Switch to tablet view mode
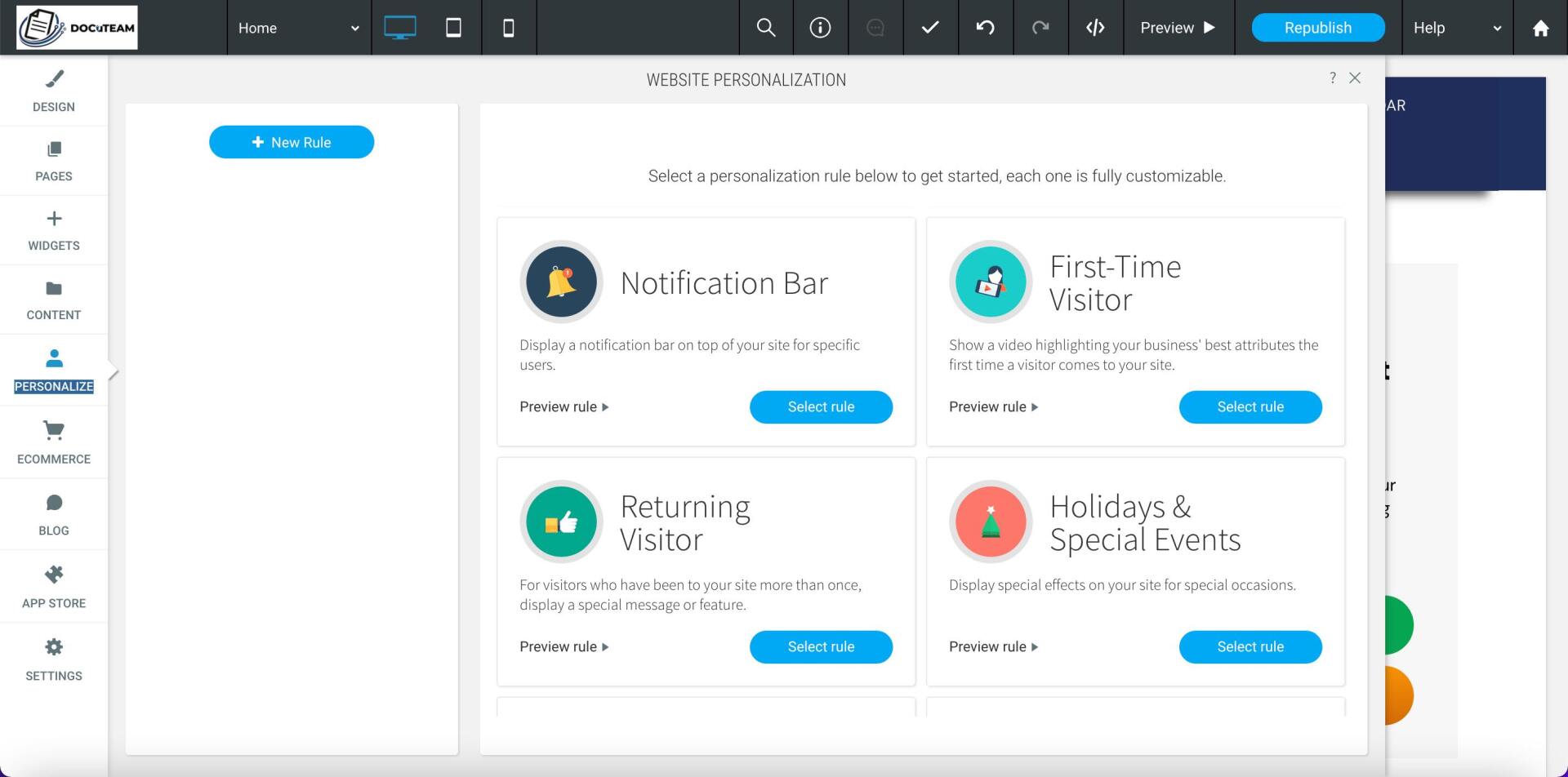This screenshot has height=777, width=1568. click(x=454, y=27)
